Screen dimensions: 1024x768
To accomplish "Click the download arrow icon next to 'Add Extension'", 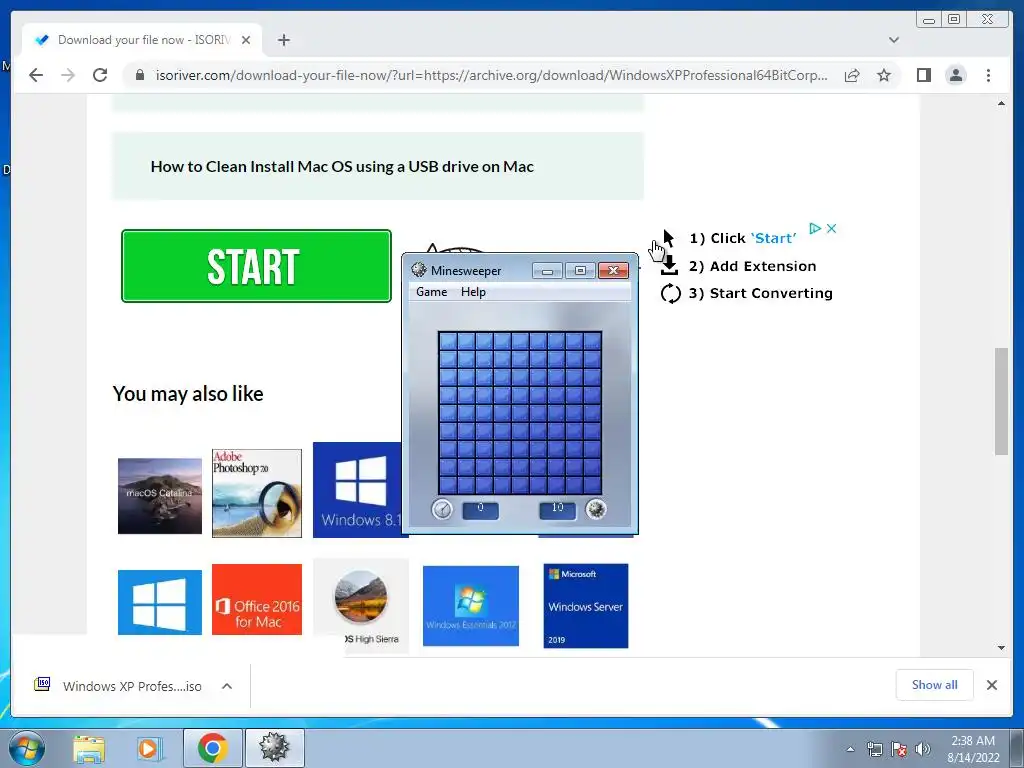I will [669, 266].
